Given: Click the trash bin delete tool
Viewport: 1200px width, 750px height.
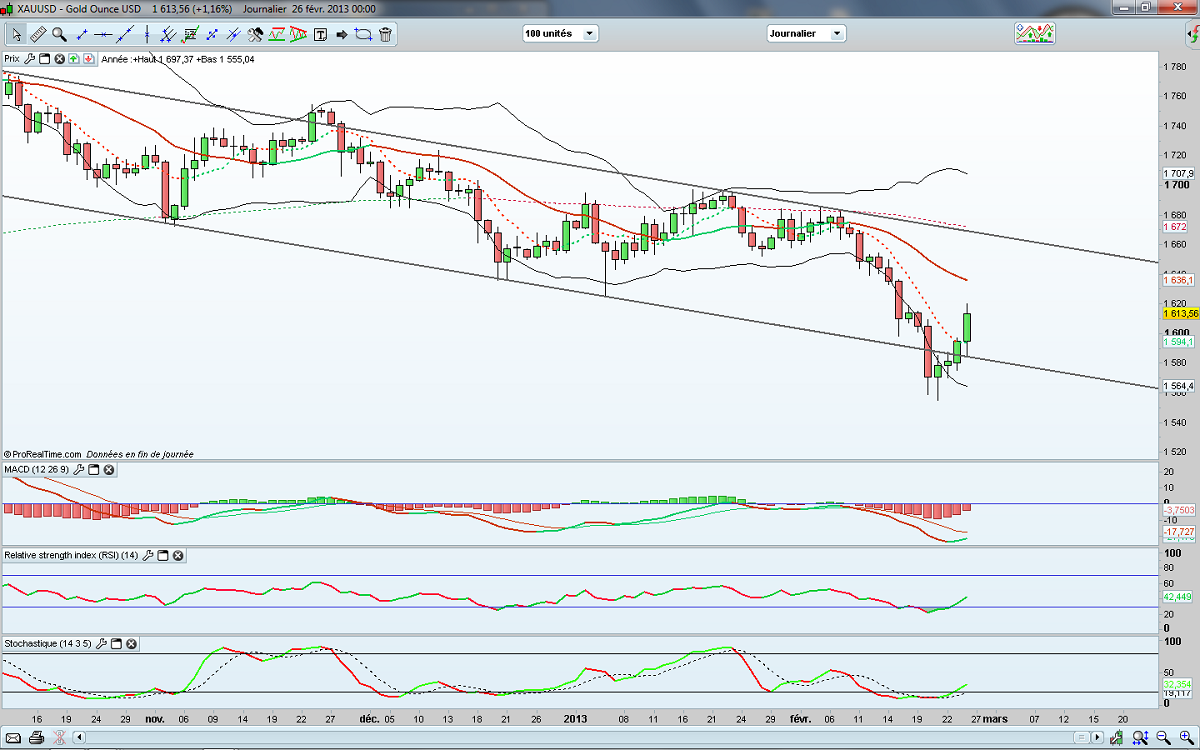Looking at the screenshot, I should (385, 34).
